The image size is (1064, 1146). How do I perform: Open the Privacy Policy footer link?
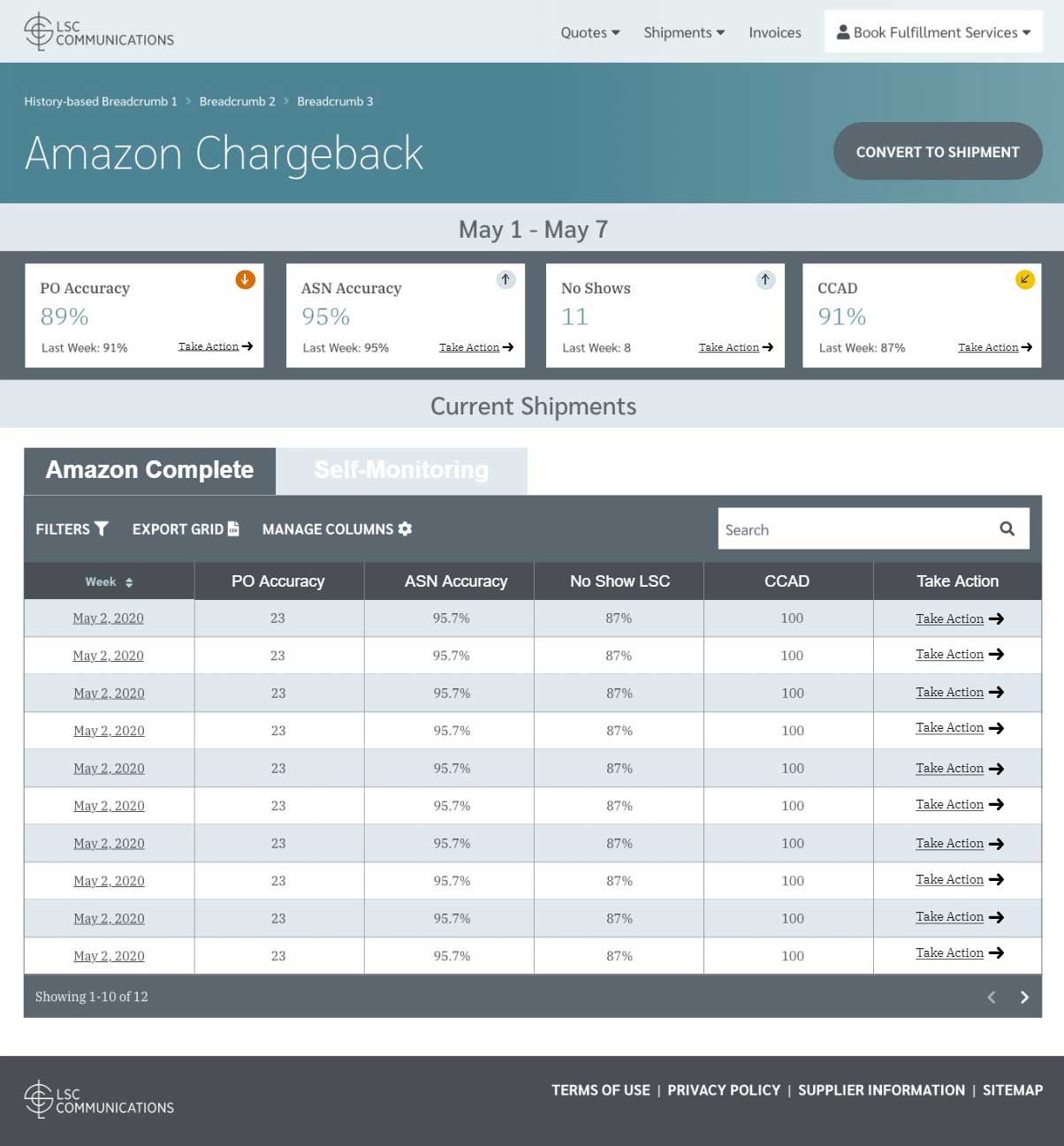point(724,1089)
